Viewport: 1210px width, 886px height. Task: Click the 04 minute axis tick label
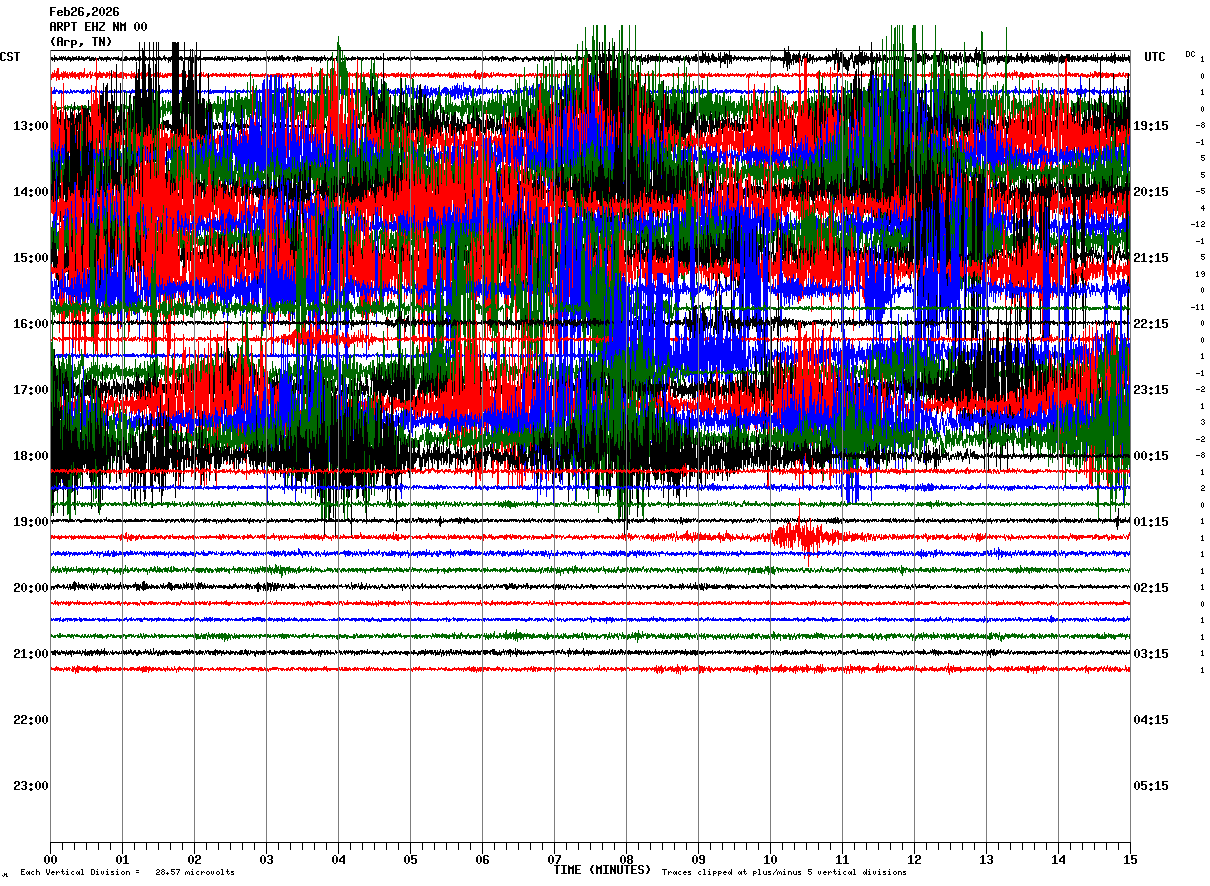[338, 859]
